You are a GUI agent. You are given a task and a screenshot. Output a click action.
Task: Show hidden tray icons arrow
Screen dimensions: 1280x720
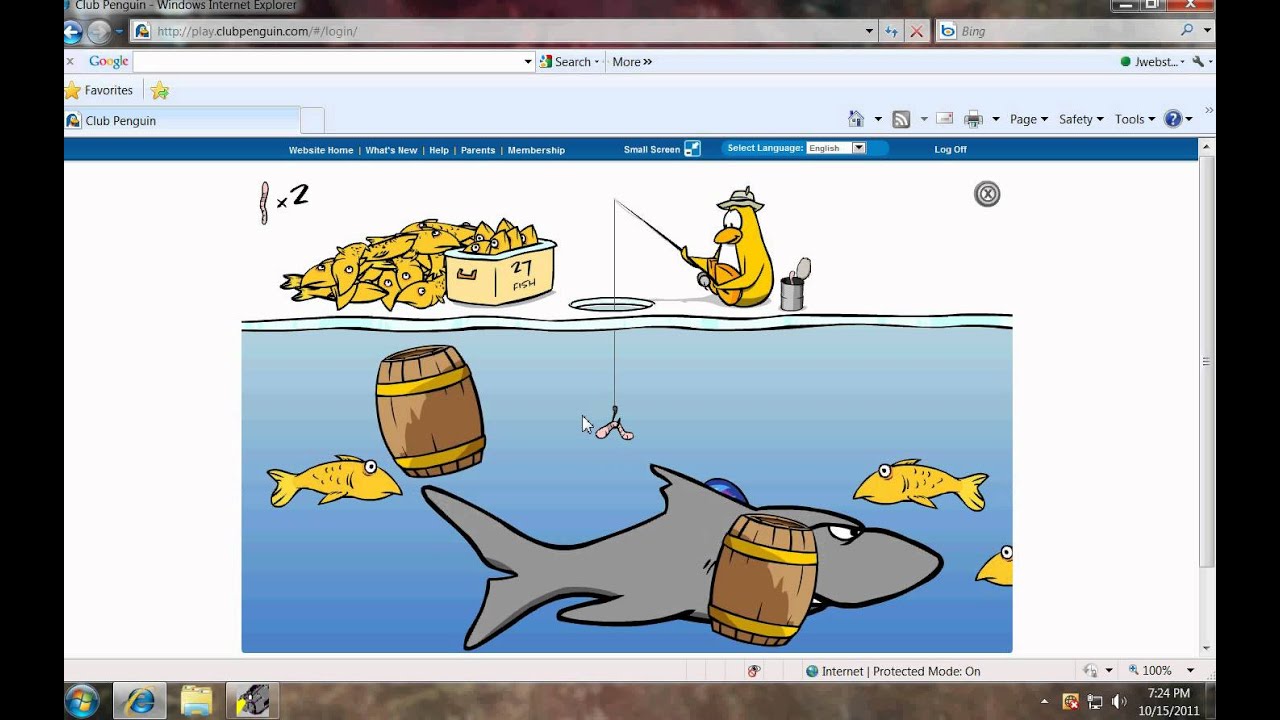(1045, 701)
